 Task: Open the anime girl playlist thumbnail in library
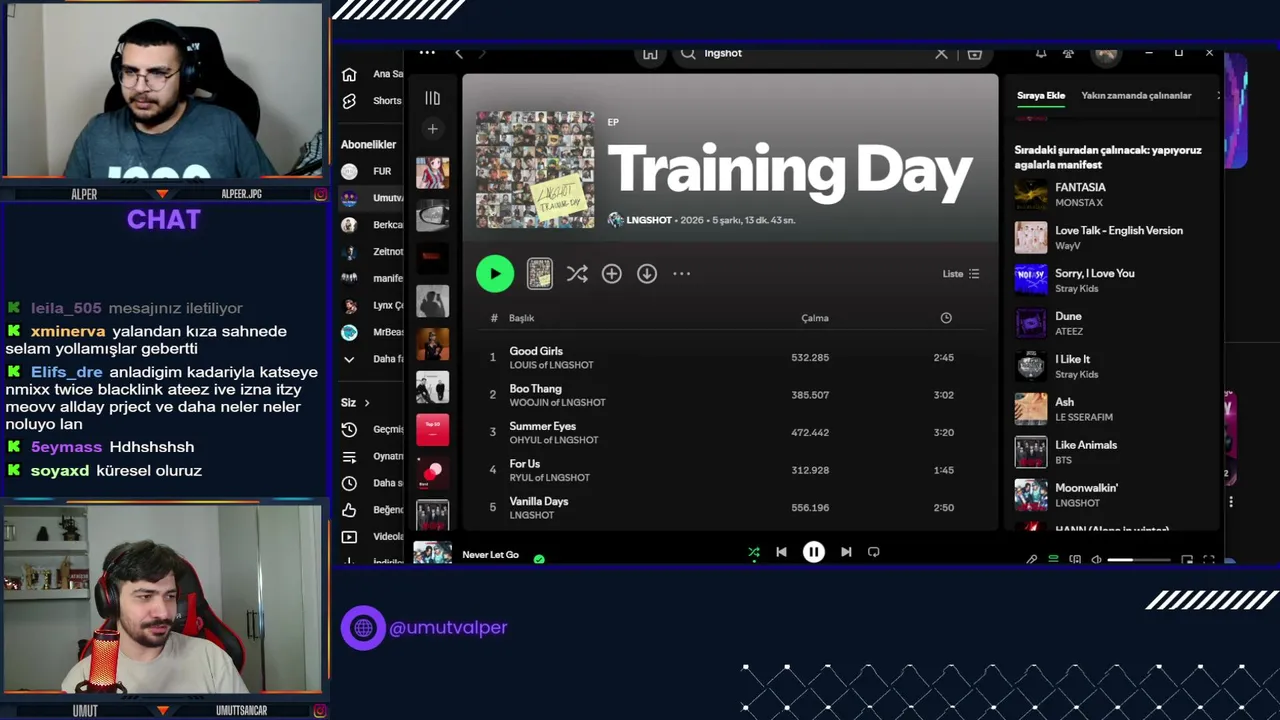pyautogui.click(x=432, y=172)
